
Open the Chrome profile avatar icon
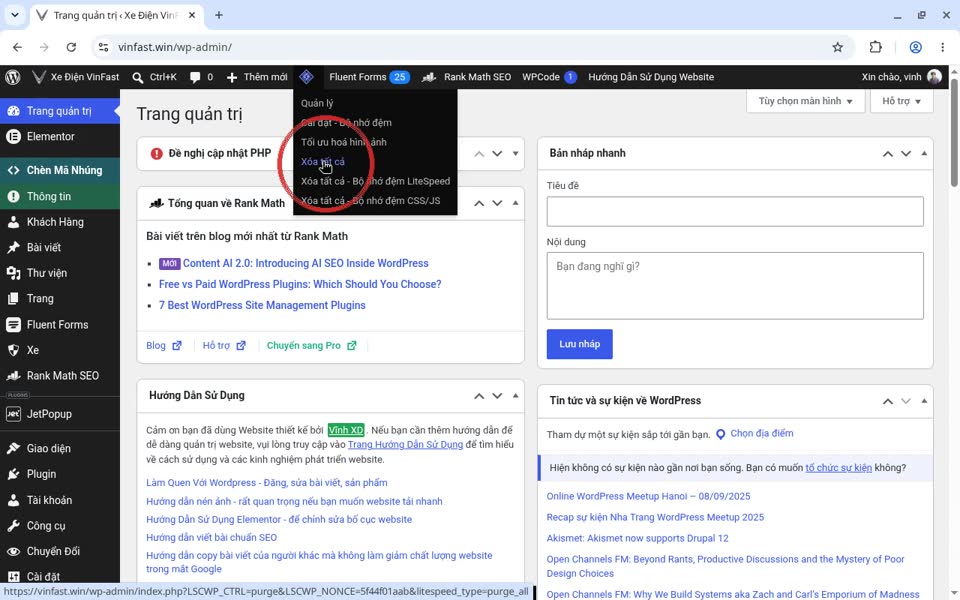coord(915,47)
